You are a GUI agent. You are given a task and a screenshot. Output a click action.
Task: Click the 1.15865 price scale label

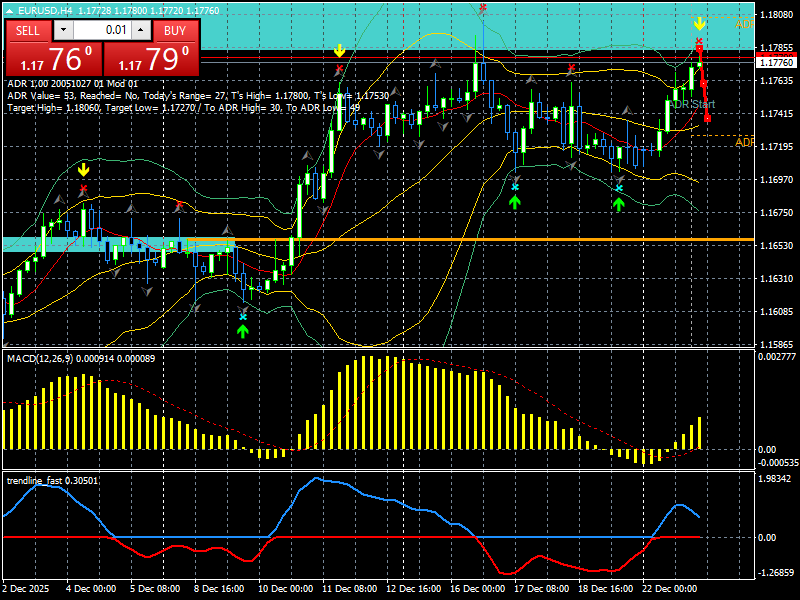[x=777, y=344]
